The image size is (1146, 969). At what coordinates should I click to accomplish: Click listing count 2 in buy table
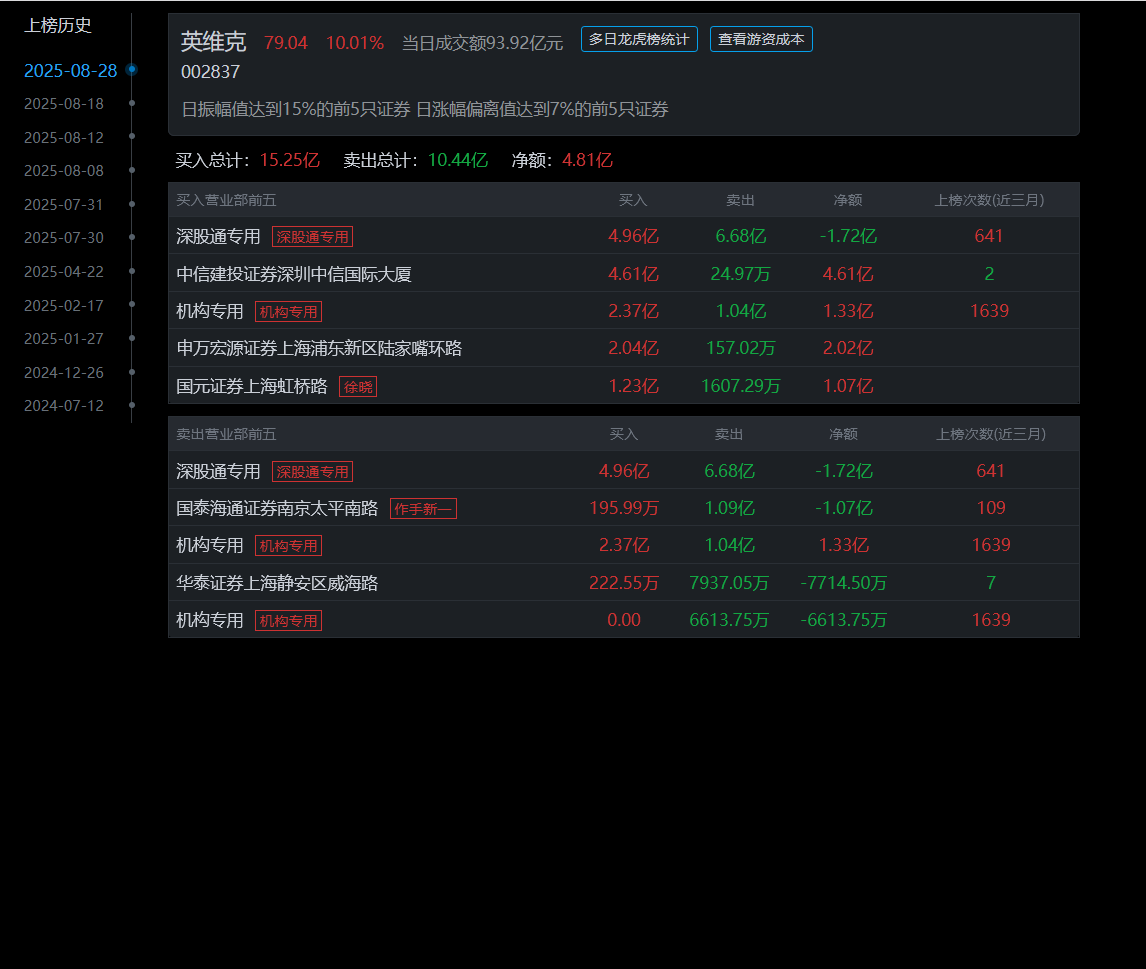[x=989, y=273]
